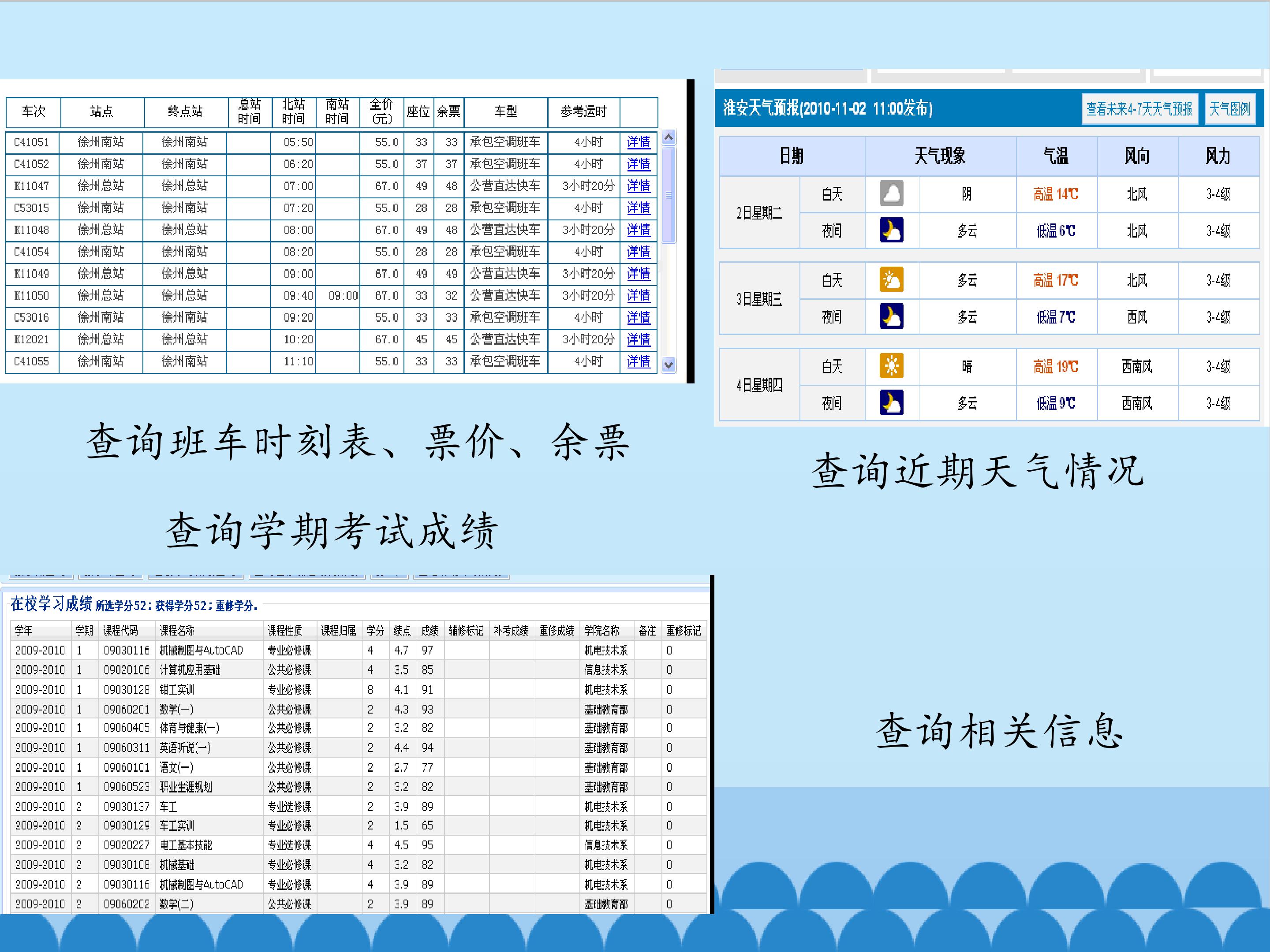
Task: Open 详情 link for bus K11049
Action: (639, 274)
